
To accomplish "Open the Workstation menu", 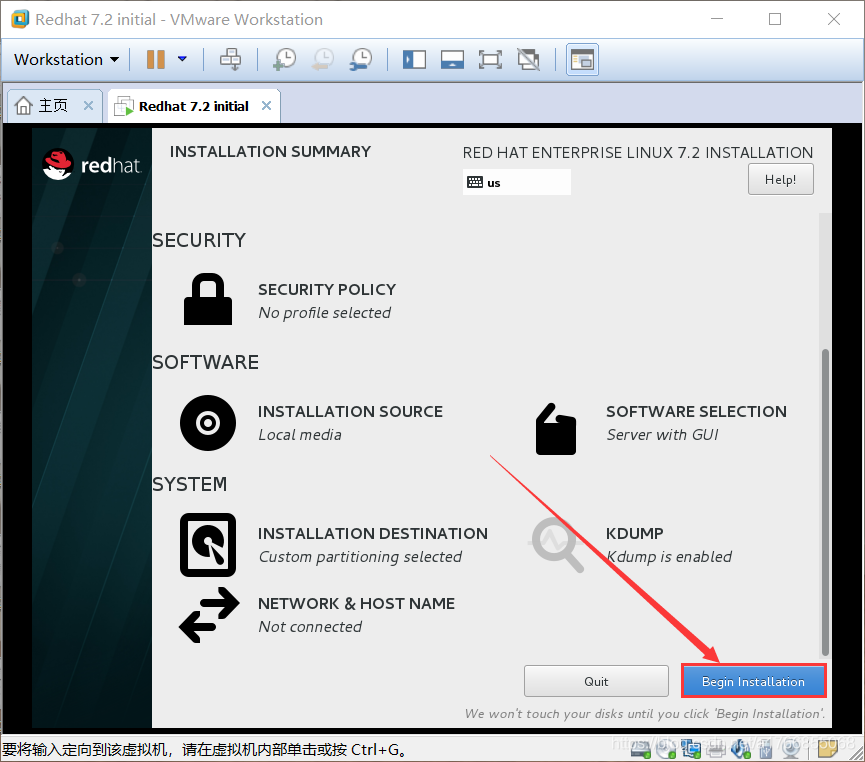I will 66,60.
